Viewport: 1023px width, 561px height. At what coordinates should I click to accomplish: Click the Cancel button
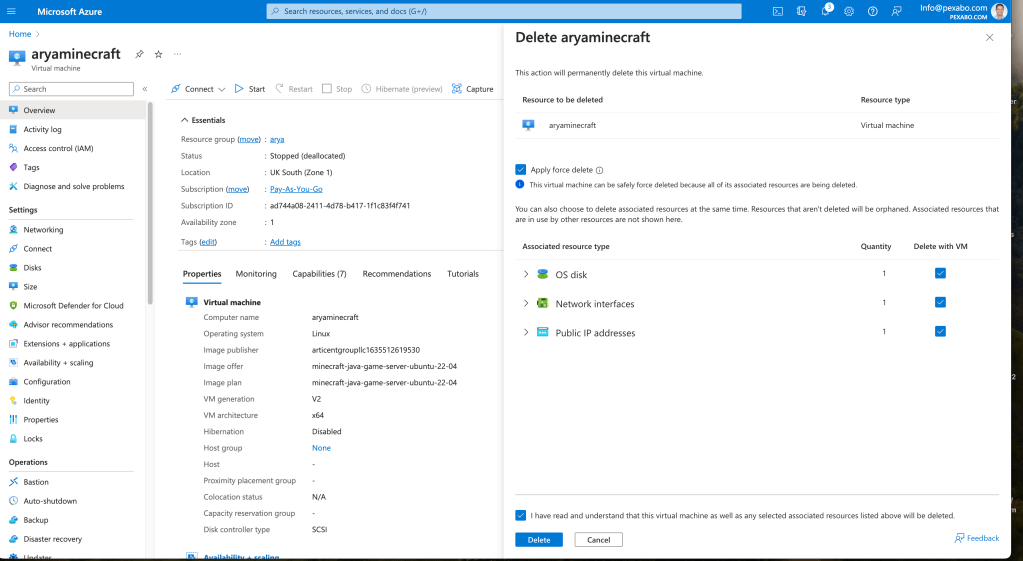click(x=598, y=539)
